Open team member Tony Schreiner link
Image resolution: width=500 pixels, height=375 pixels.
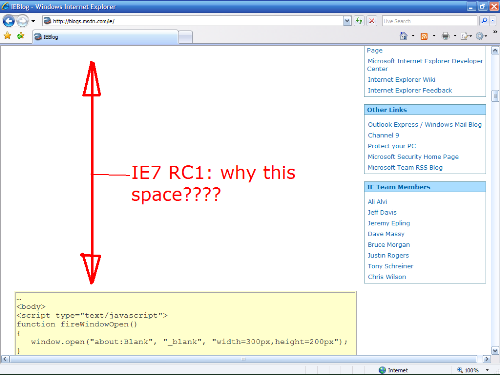click(390, 266)
